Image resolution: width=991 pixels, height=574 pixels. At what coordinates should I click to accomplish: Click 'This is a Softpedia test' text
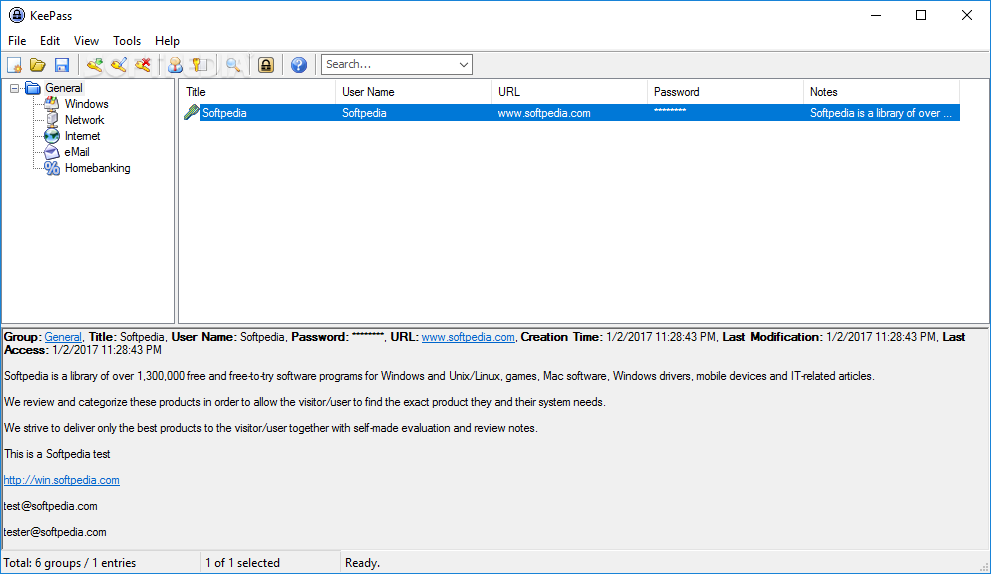point(57,454)
